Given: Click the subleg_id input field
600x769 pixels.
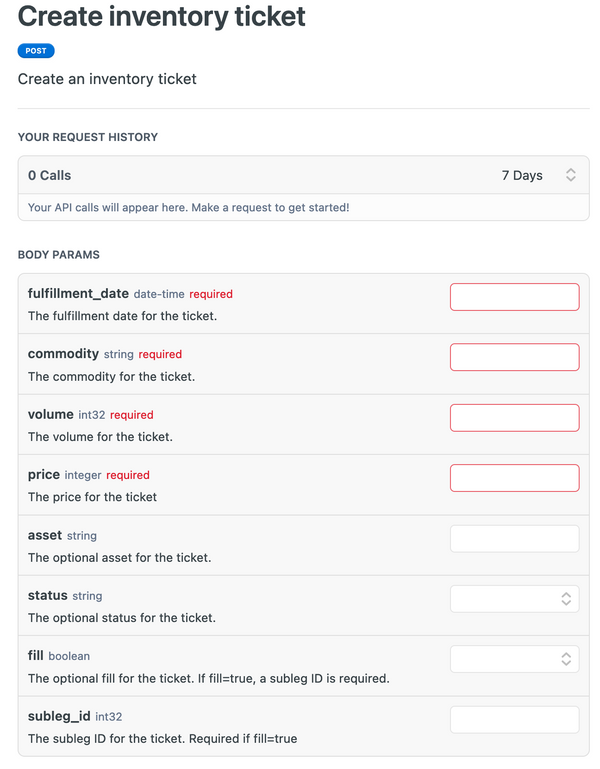Looking at the screenshot, I should click(x=514, y=719).
